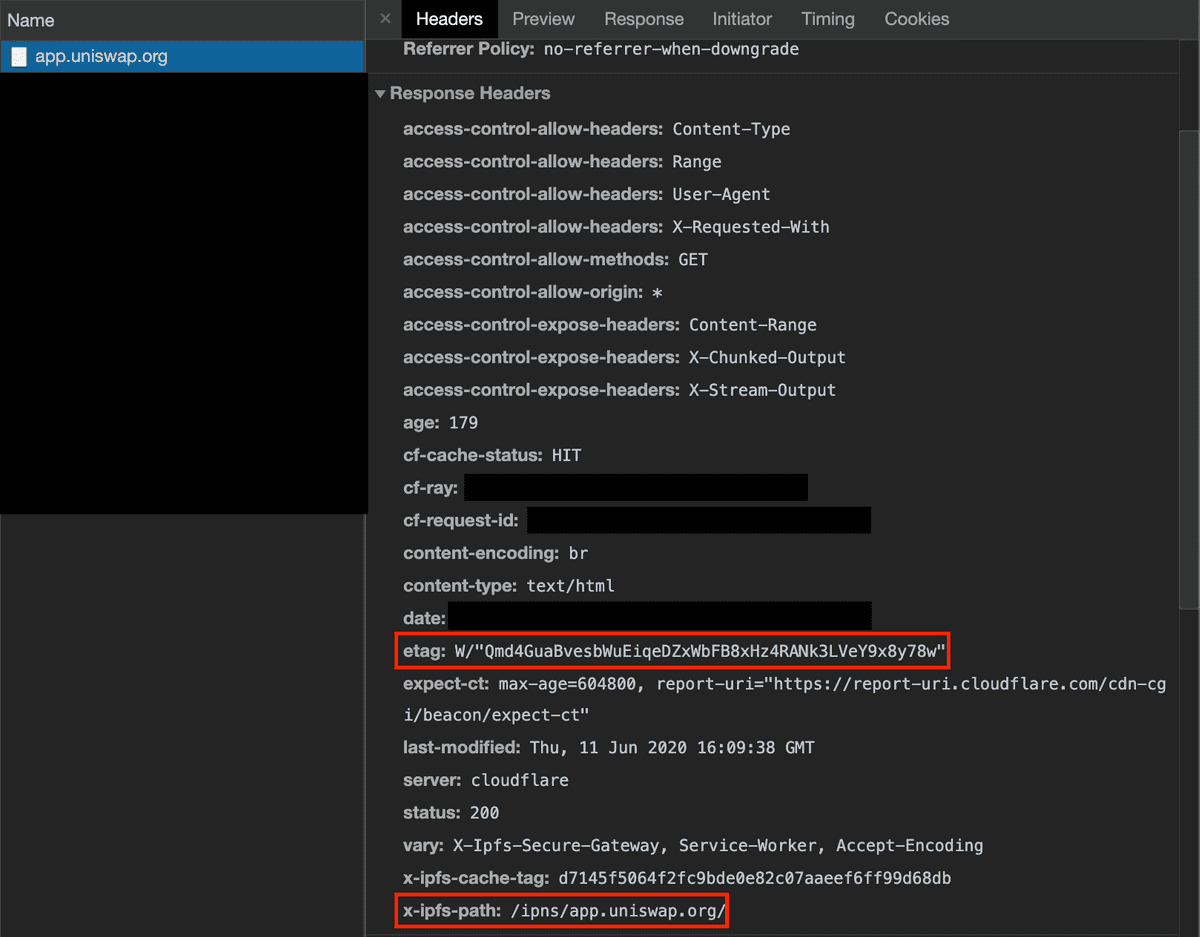Select the Headers tab

click(x=449, y=19)
